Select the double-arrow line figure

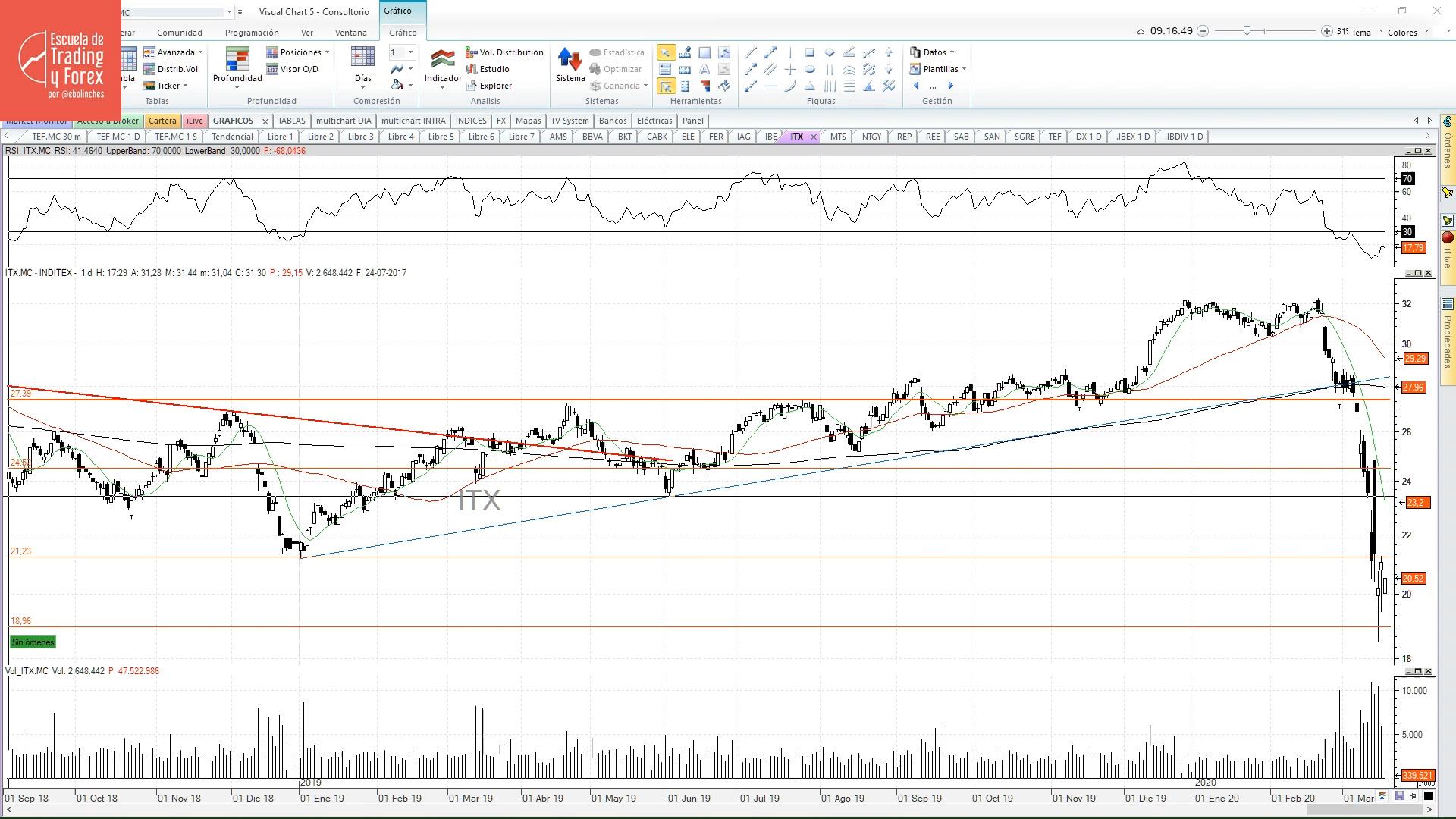click(770, 52)
